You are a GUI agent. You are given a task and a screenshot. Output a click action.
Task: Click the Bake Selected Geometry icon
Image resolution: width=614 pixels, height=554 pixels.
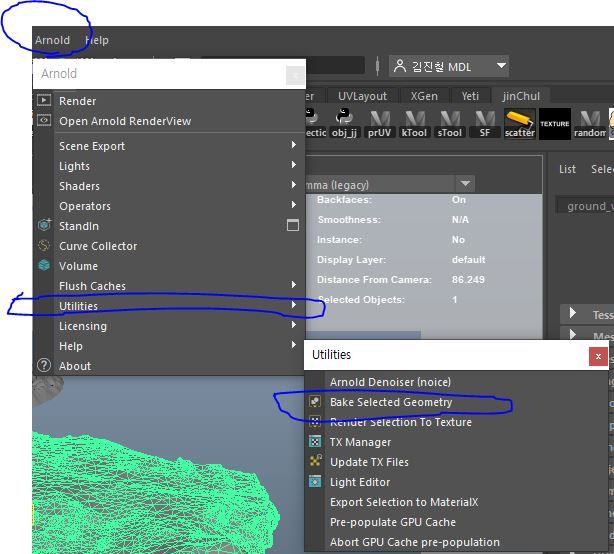pyautogui.click(x=315, y=401)
